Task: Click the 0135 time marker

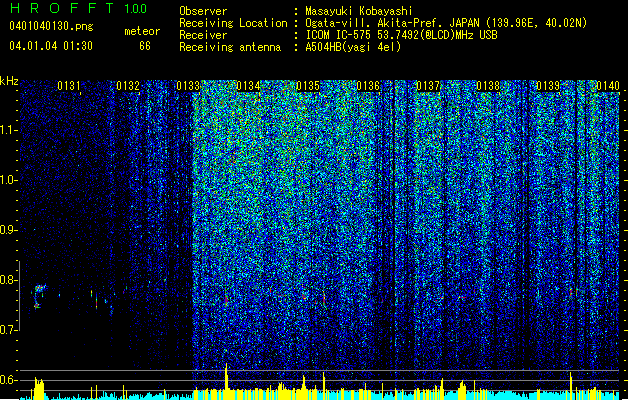Action: 308,86
